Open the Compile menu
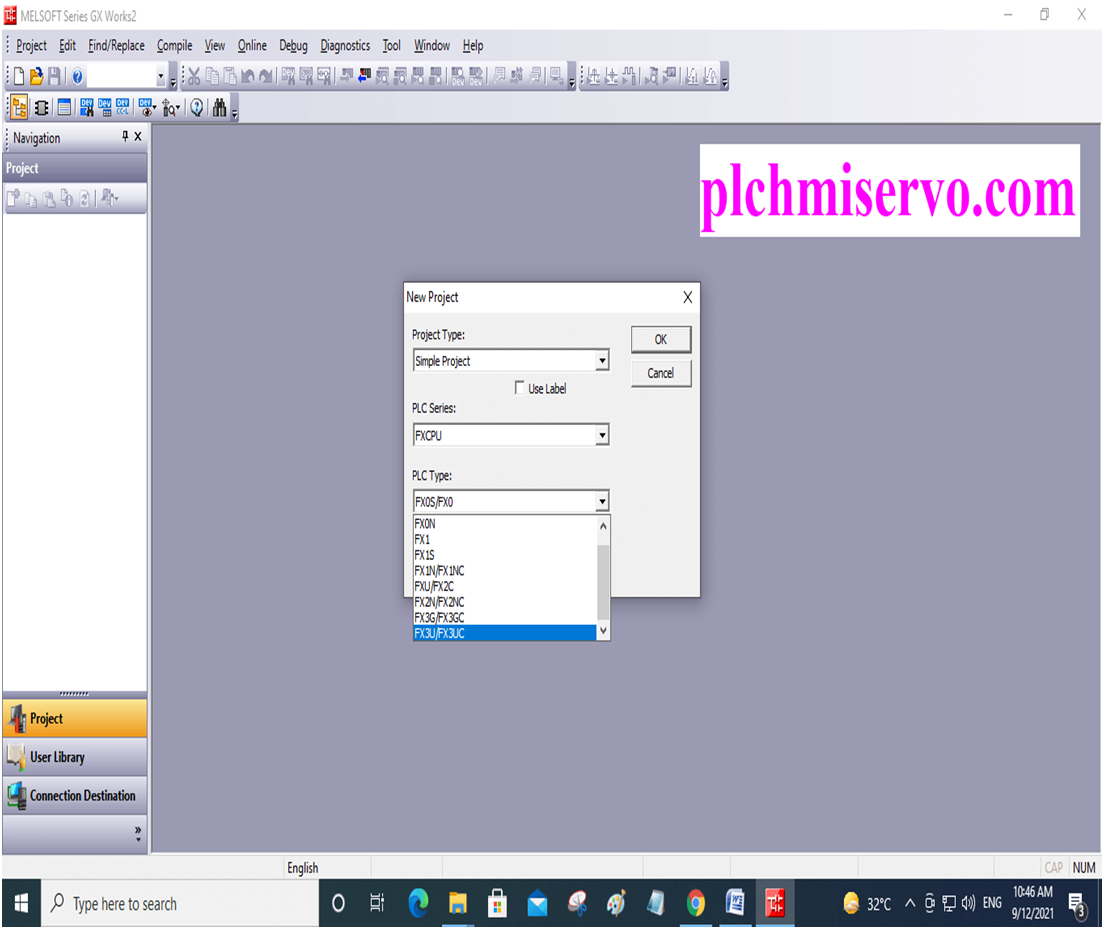Screen dimensions: 1104x929 pos(173,45)
